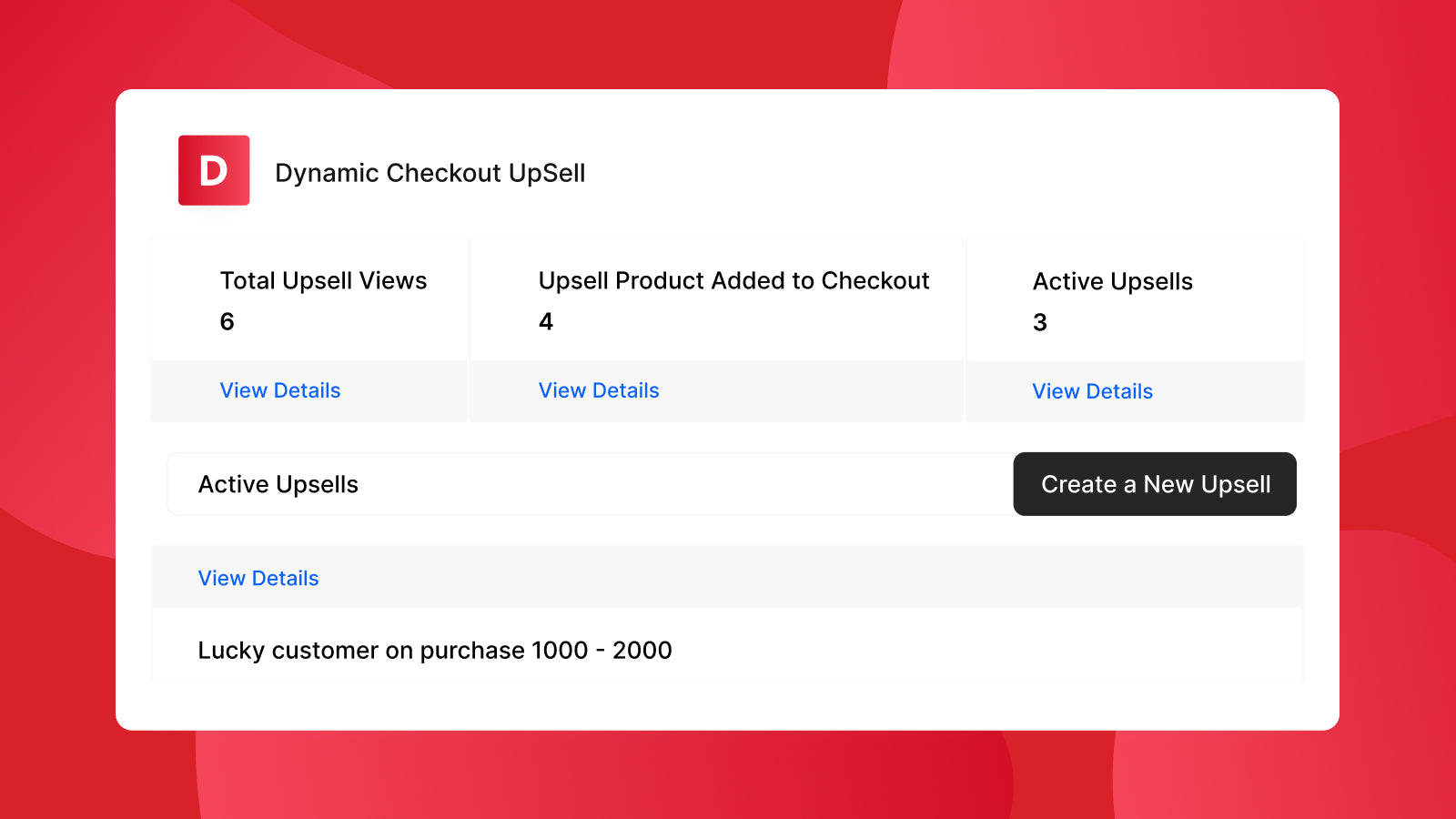Click the number 3 under Active Upsells
Screen dimensions: 1456x819
pos(1039,321)
